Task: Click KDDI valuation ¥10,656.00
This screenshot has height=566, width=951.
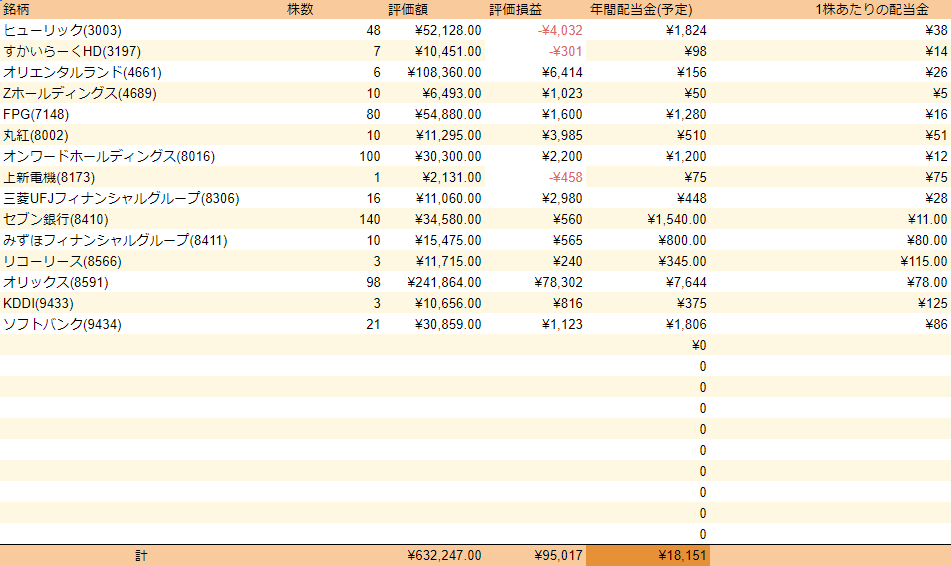Action: [448, 303]
